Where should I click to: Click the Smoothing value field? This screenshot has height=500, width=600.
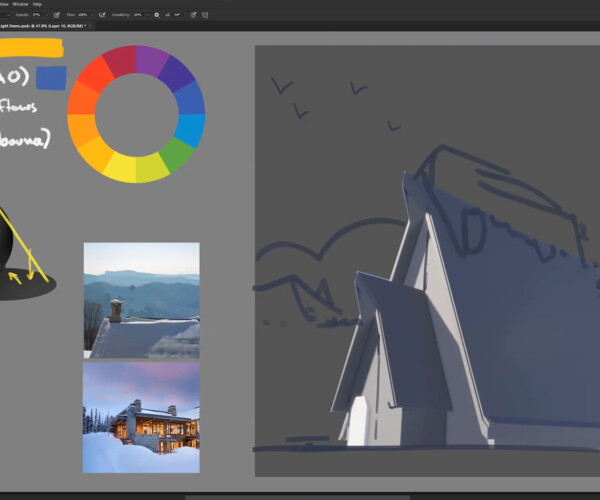click(x=138, y=15)
